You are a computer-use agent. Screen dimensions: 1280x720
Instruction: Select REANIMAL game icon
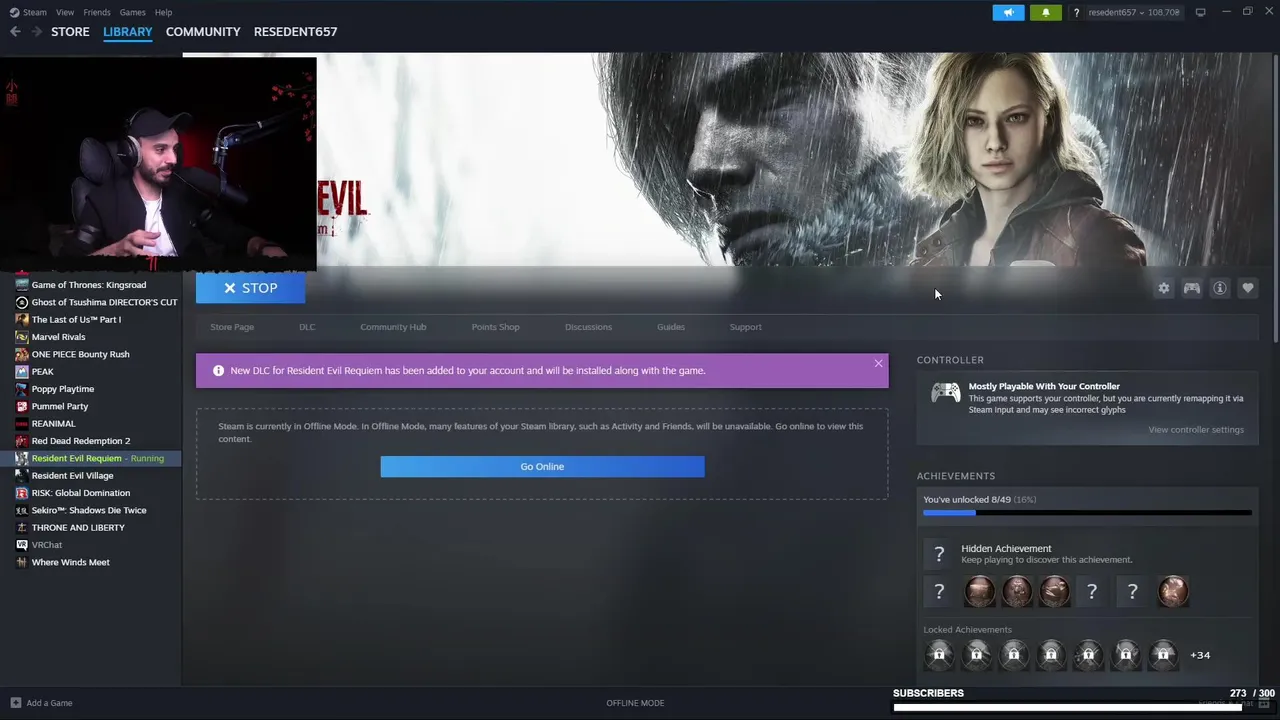22,423
